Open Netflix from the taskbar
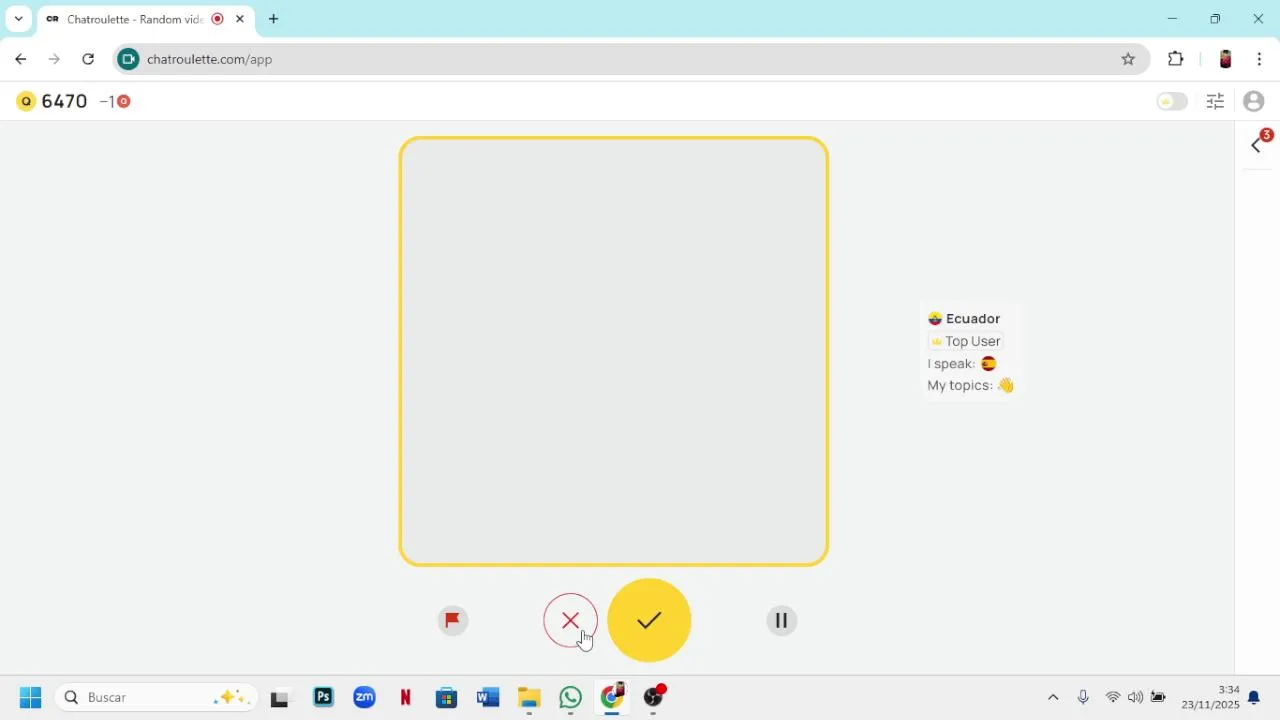 [x=406, y=698]
